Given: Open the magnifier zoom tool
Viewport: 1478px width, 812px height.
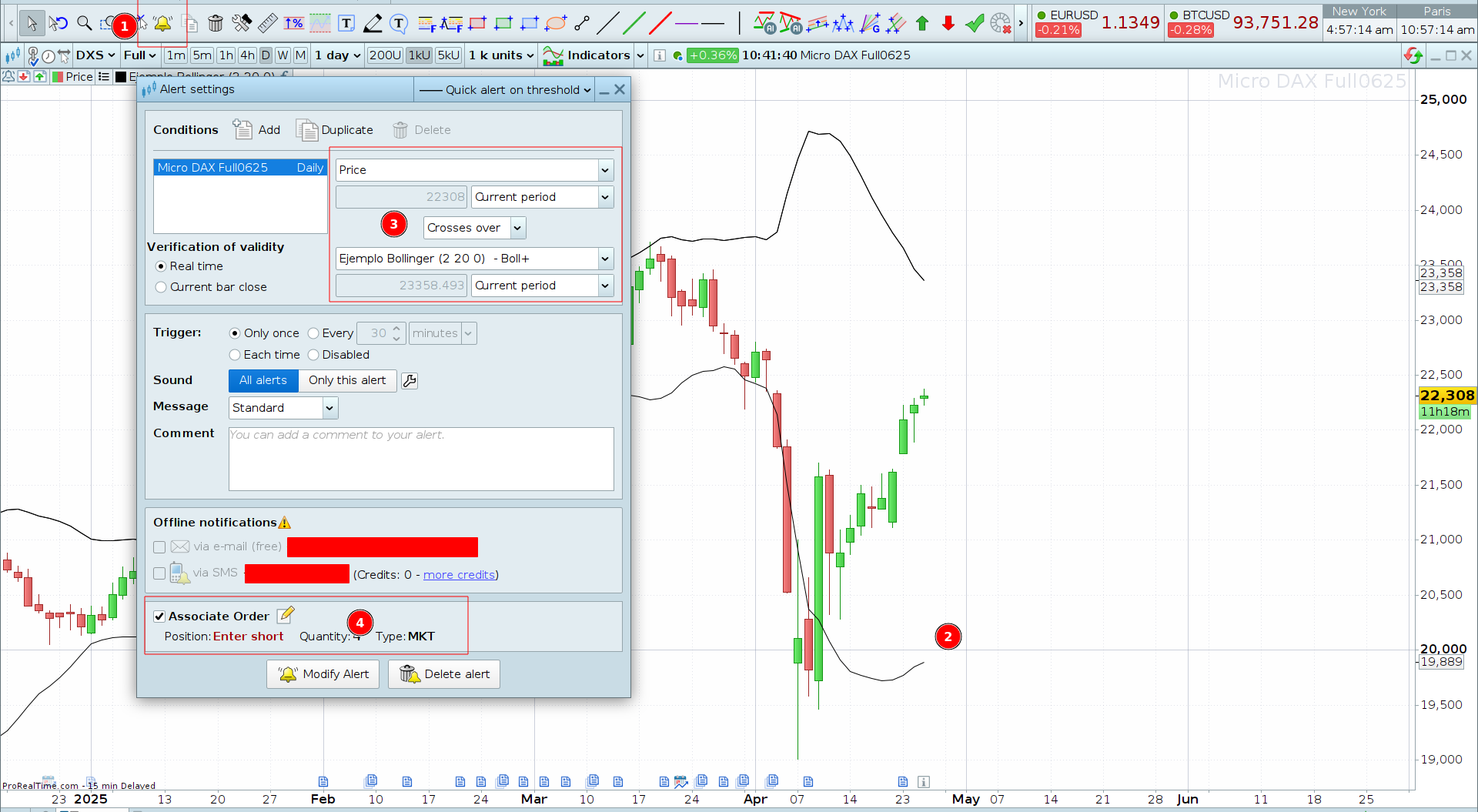Looking at the screenshot, I should [x=84, y=23].
